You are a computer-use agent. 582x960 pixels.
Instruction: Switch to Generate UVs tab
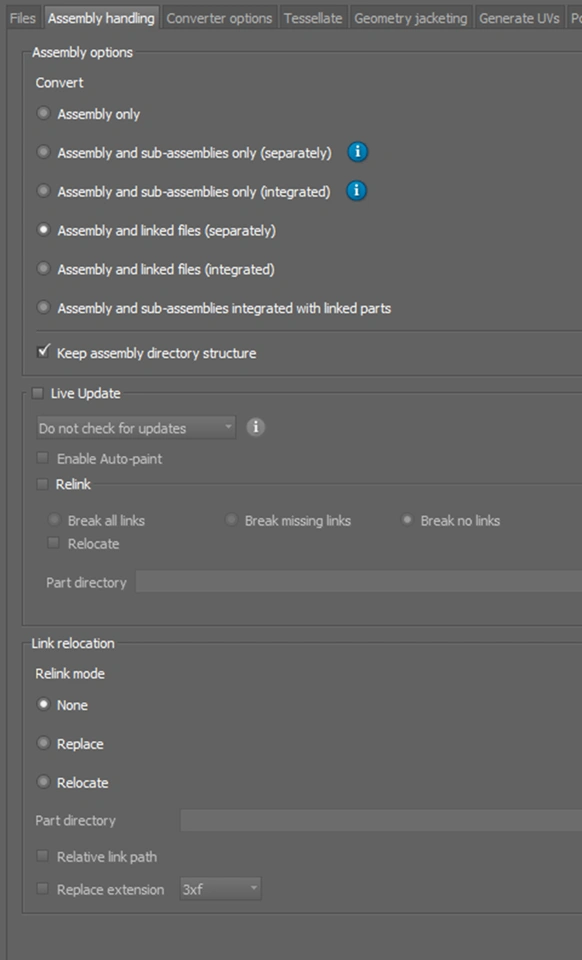(x=519, y=18)
